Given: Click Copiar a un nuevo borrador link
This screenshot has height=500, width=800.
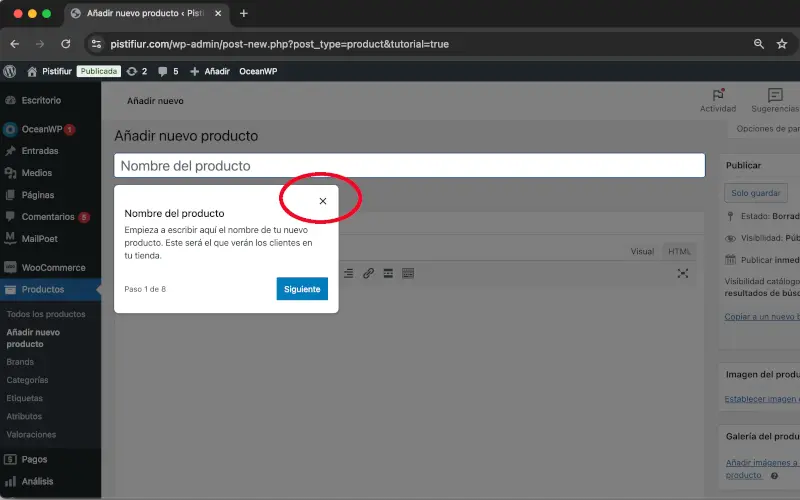Looking at the screenshot, I should coord(762,317).
